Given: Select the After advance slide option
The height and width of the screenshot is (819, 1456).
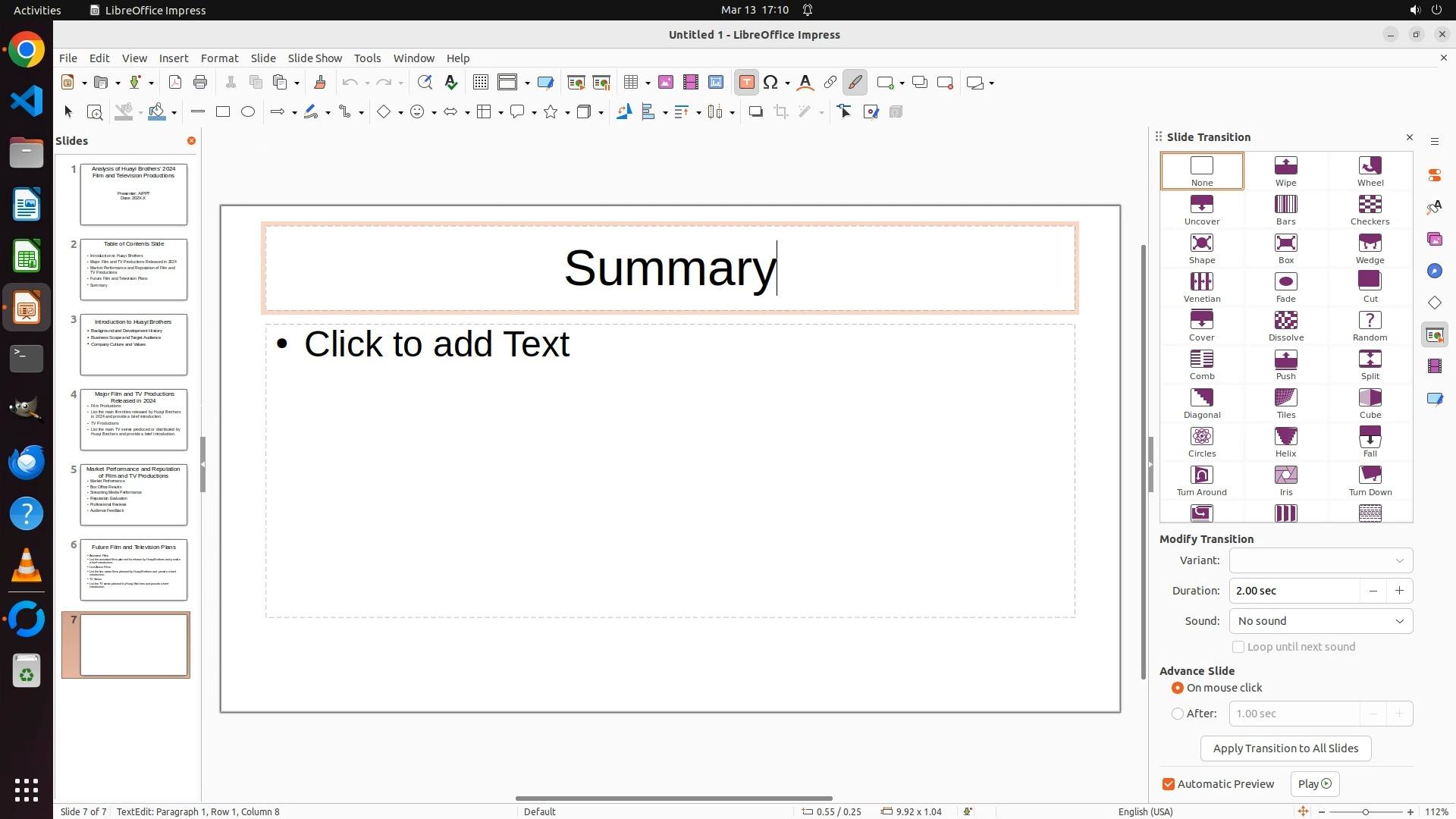Looking at the screenshot, I should tap(1178, 714).
